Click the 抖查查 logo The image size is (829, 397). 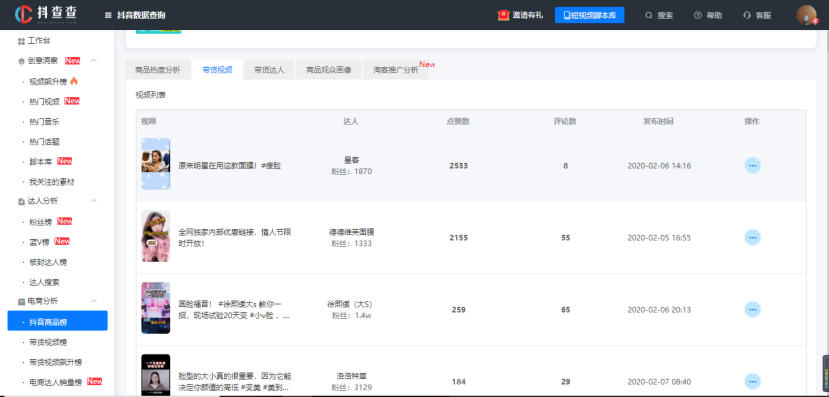[x=47, y=15]
